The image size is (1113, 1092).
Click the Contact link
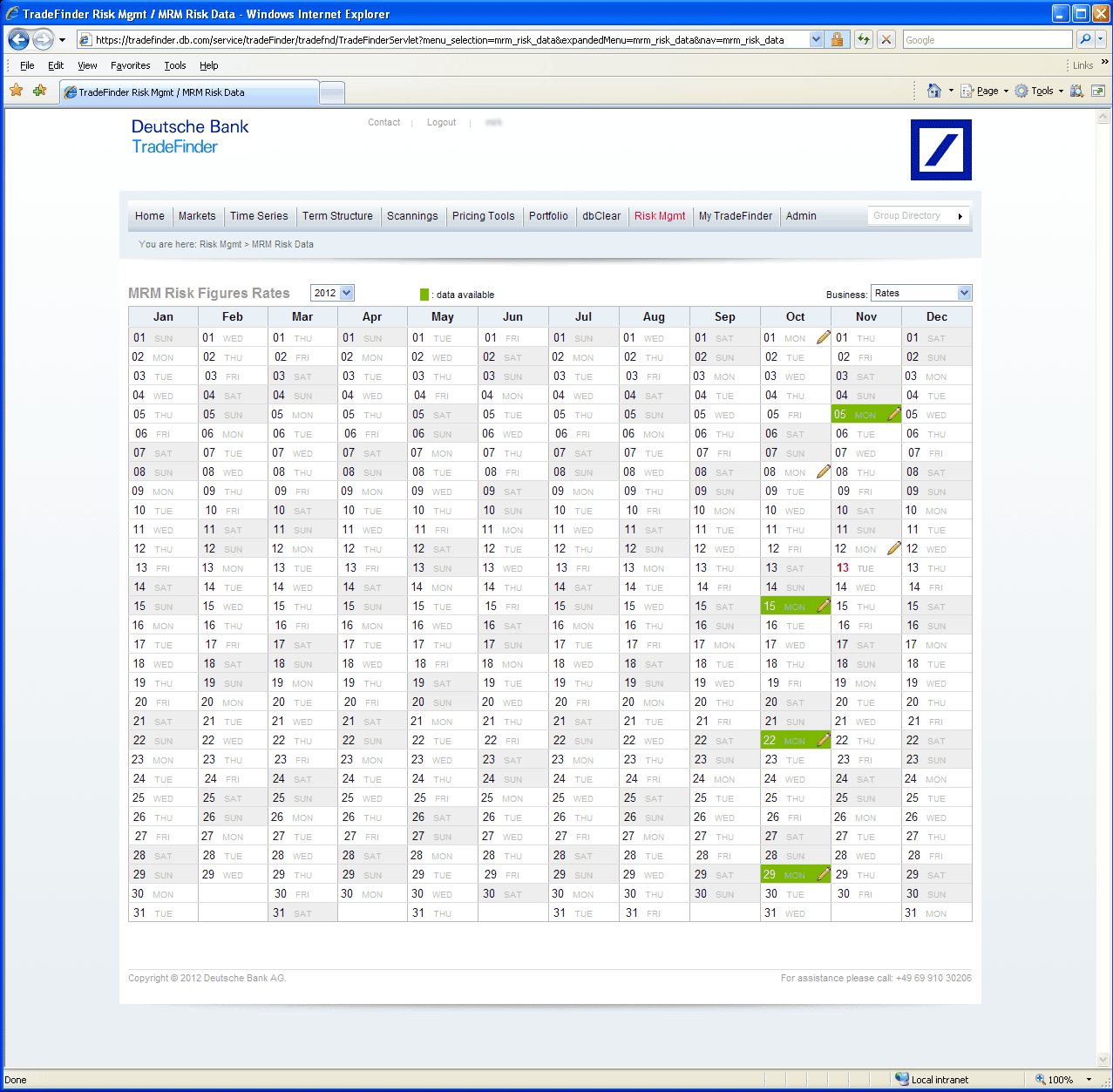click(x=383, y=123)
